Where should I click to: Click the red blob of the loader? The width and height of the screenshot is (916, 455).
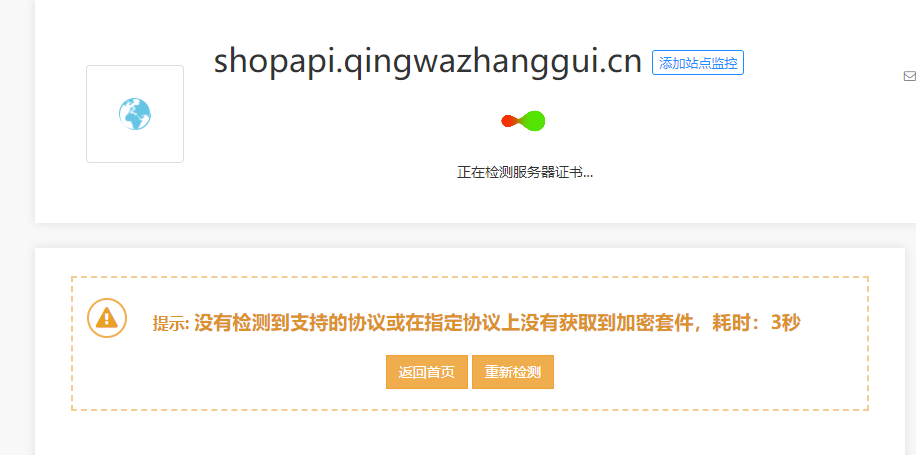[509, 121]
